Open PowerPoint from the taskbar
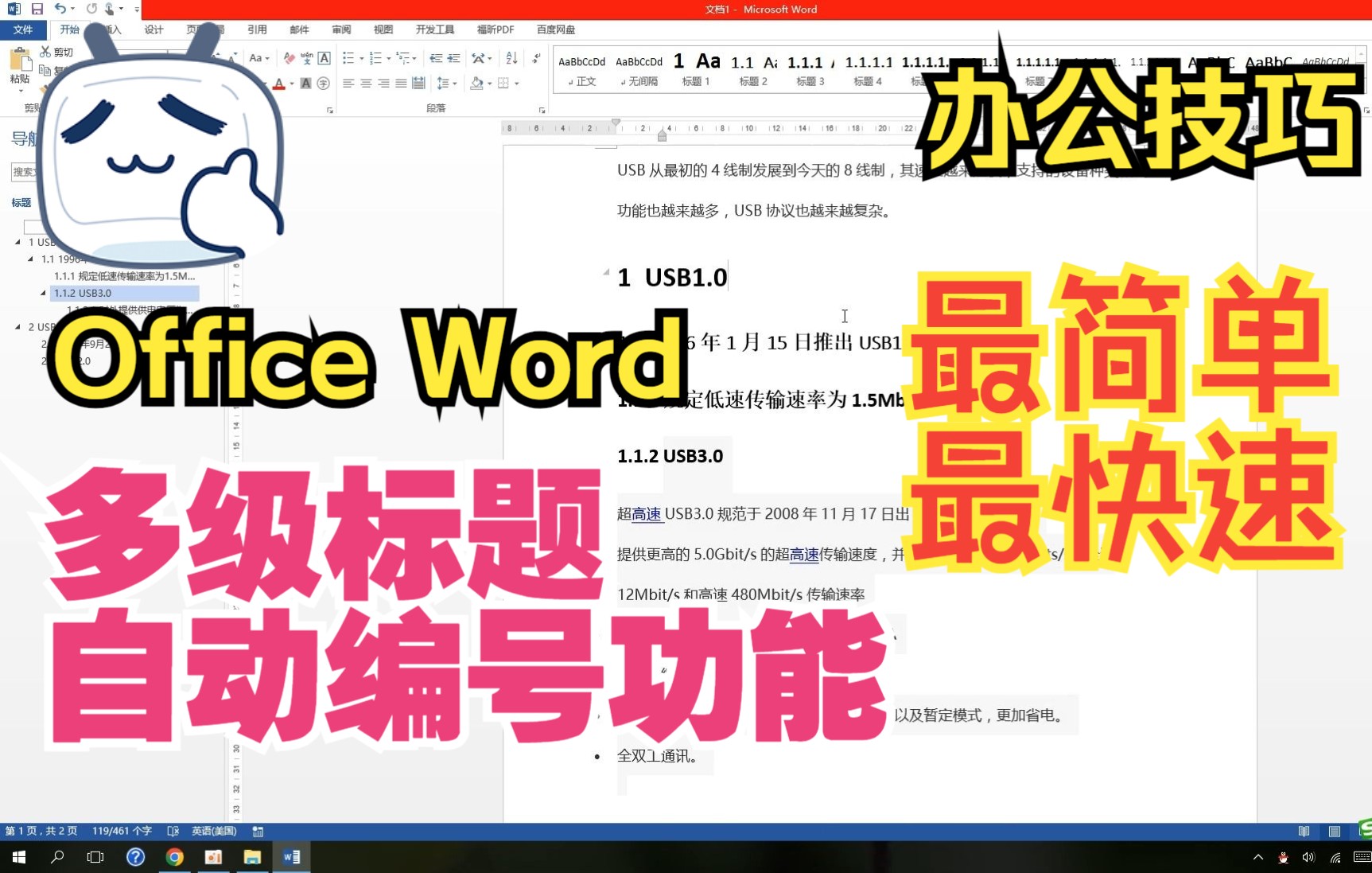Viewport: 1372px width, 873px height. pos(213,857)
